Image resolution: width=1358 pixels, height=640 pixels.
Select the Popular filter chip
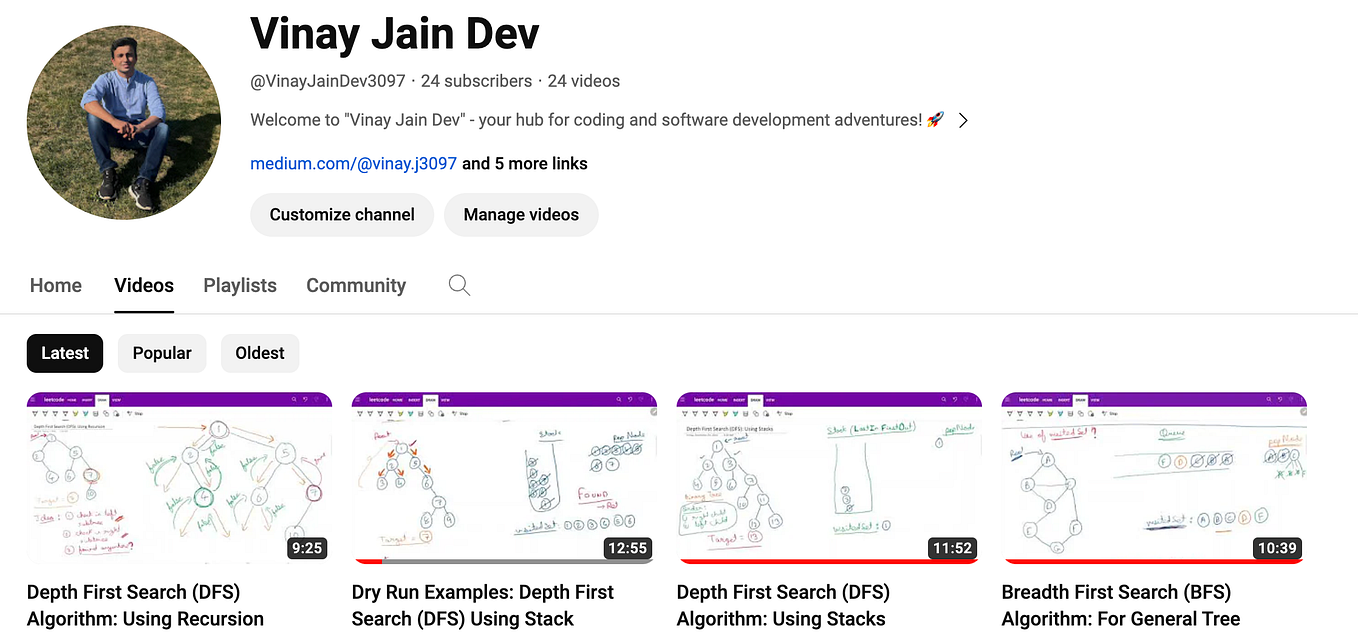161,353
